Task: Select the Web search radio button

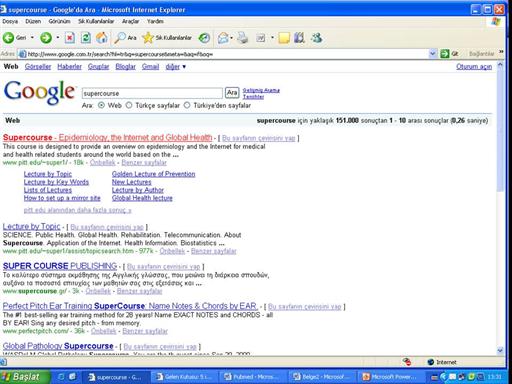Action: [x=101, y=105]
